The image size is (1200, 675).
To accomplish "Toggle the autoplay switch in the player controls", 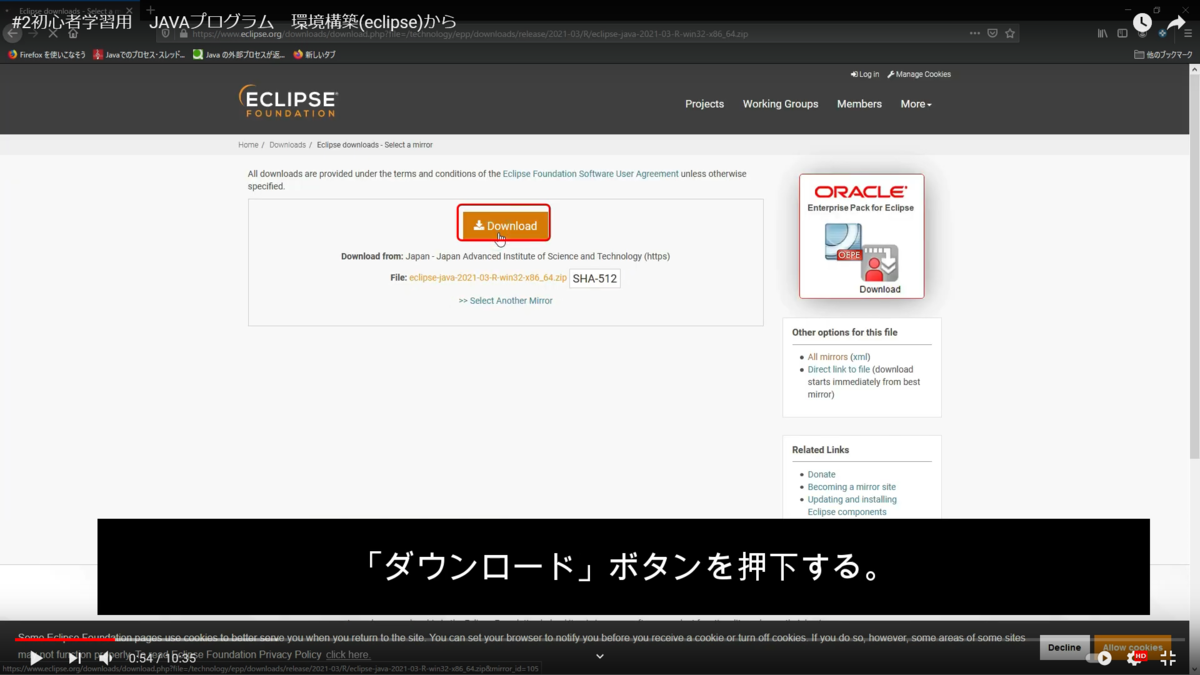I will coord(1099,658).
